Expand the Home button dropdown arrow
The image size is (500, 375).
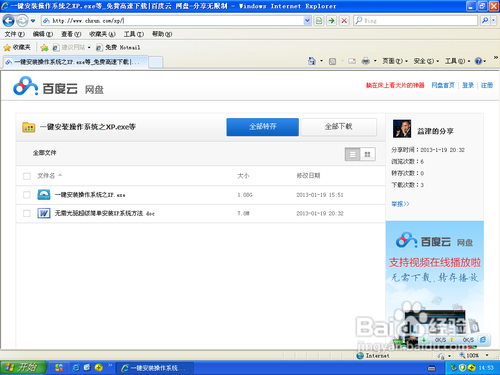pyautogui.click(x=321, y=61)
